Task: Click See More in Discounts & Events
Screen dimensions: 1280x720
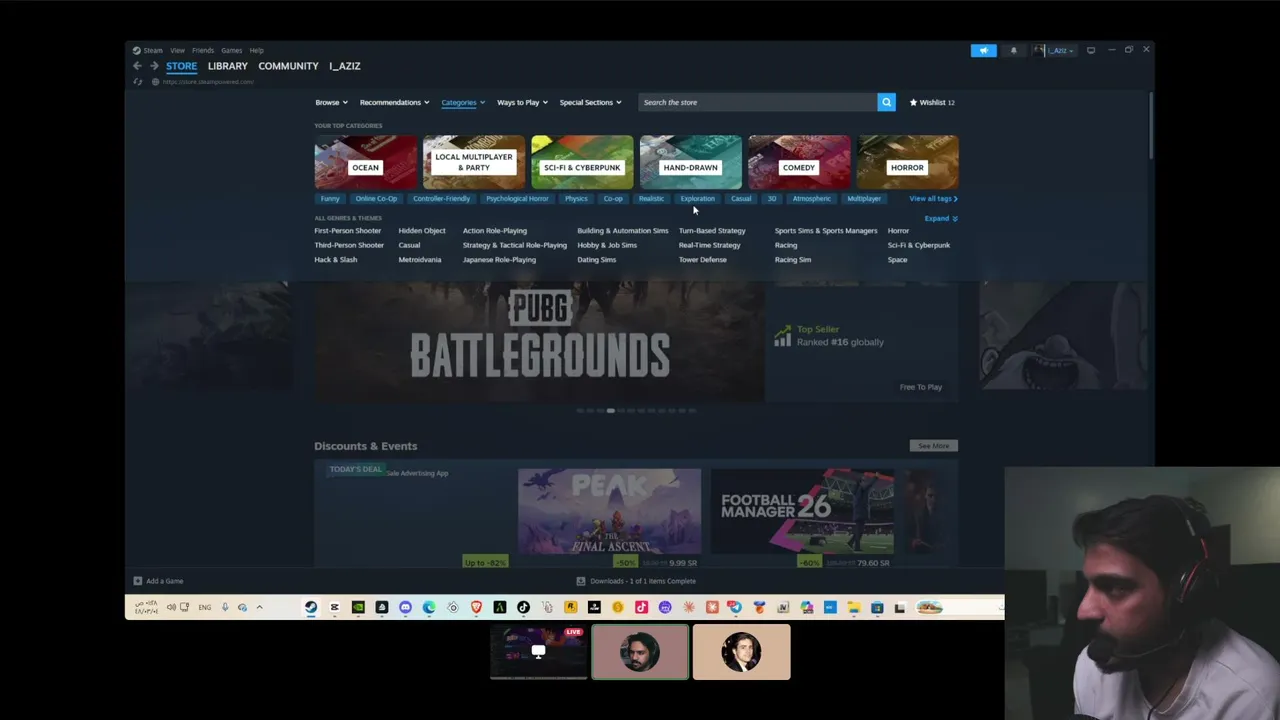Action: 933,446
